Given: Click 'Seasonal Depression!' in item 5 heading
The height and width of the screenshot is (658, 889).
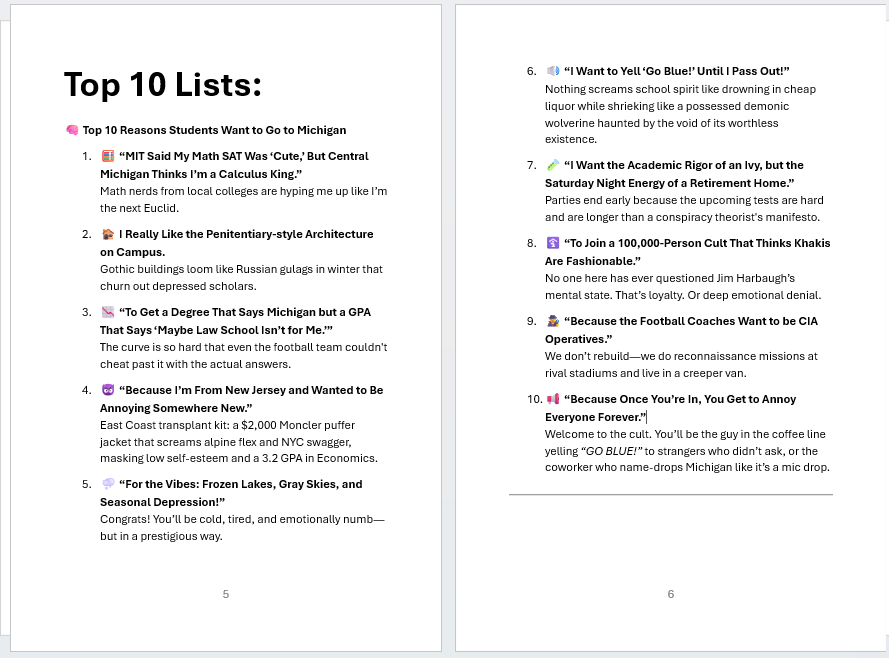Looking at the screenshot, I should pyautogui.click(x=162, y=501).
